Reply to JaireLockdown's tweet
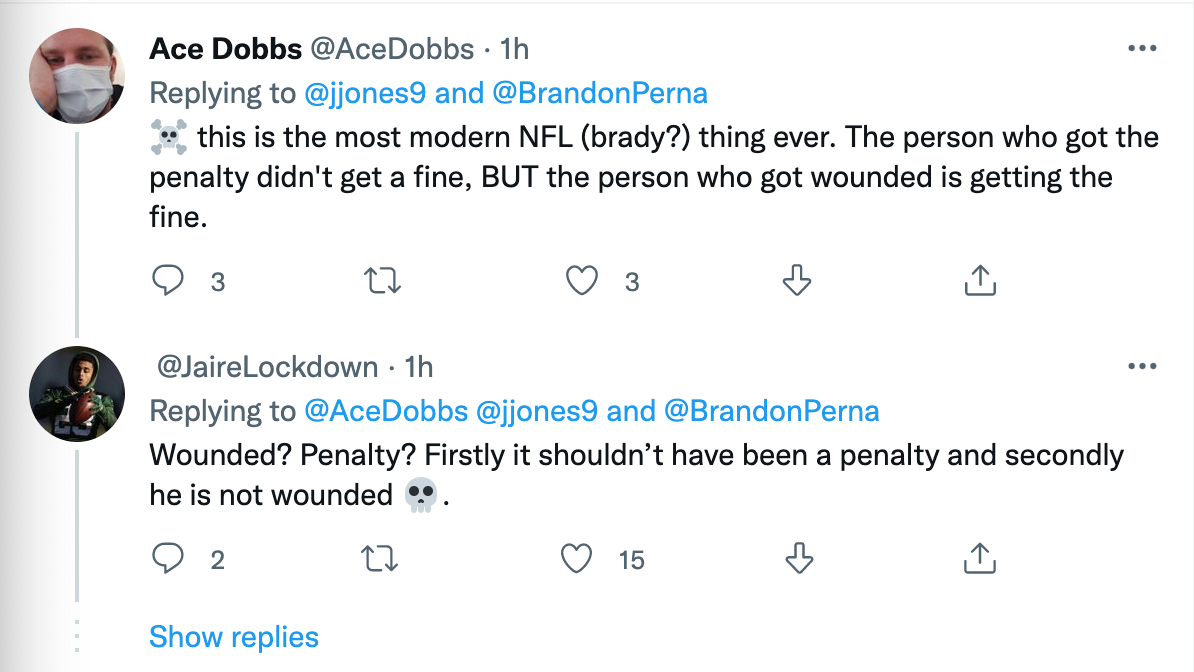Image resolution: width=1194 pixels, height=672 pixels. pos(168,558)
